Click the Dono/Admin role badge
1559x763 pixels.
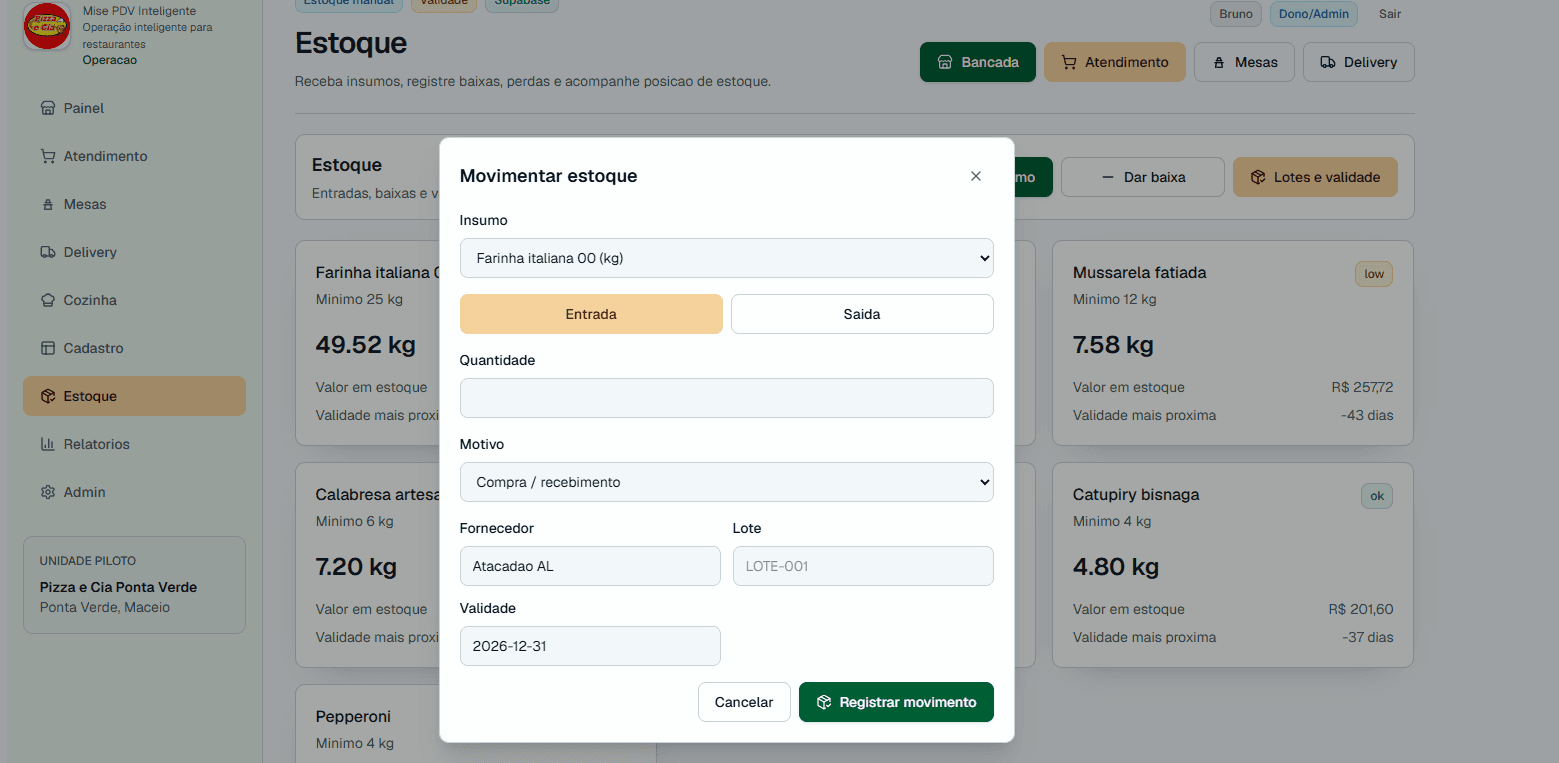1314,14
